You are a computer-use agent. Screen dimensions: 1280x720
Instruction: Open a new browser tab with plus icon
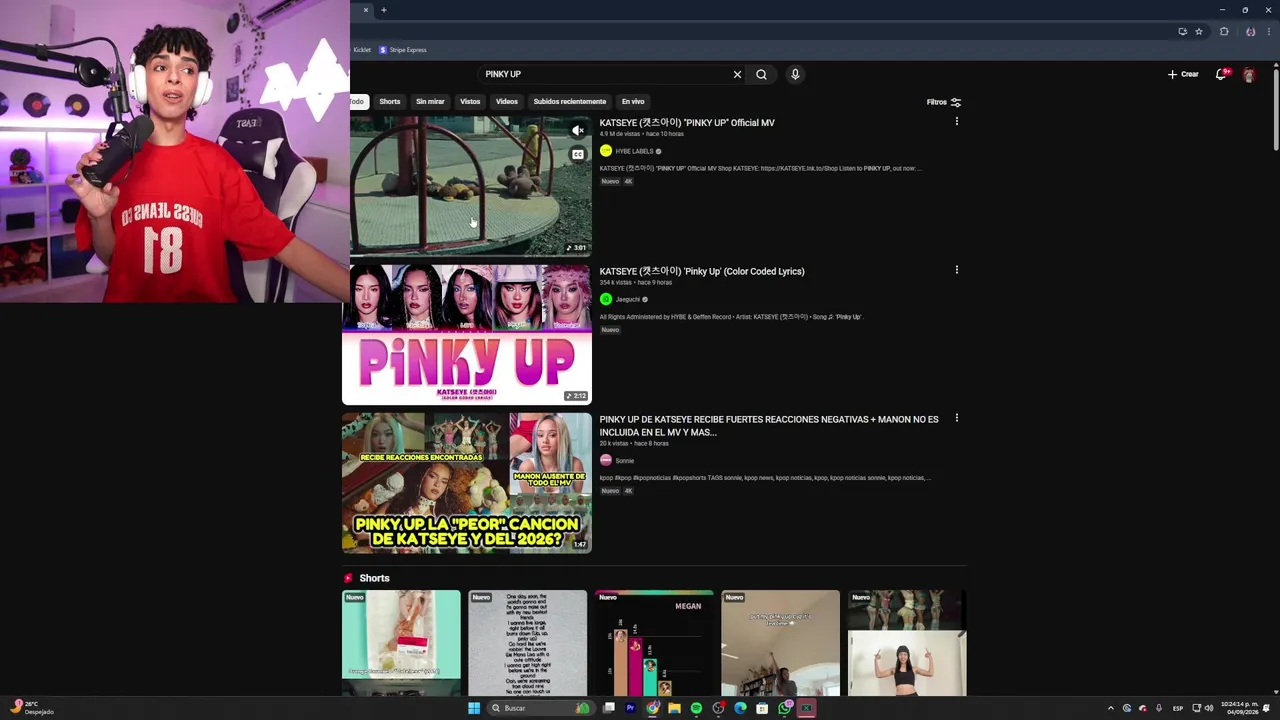[384, 10]
